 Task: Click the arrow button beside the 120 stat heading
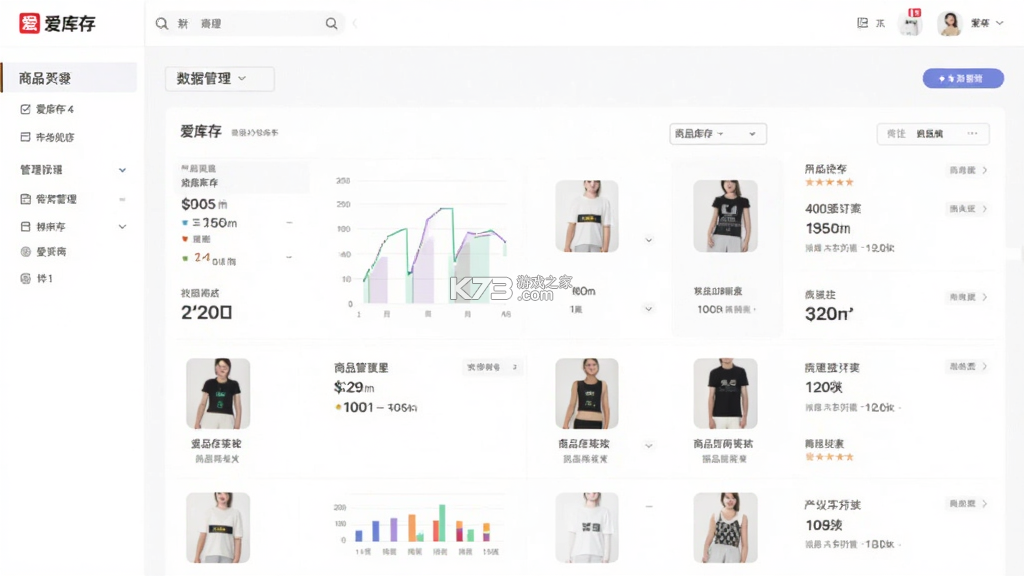tap(968, 366)
